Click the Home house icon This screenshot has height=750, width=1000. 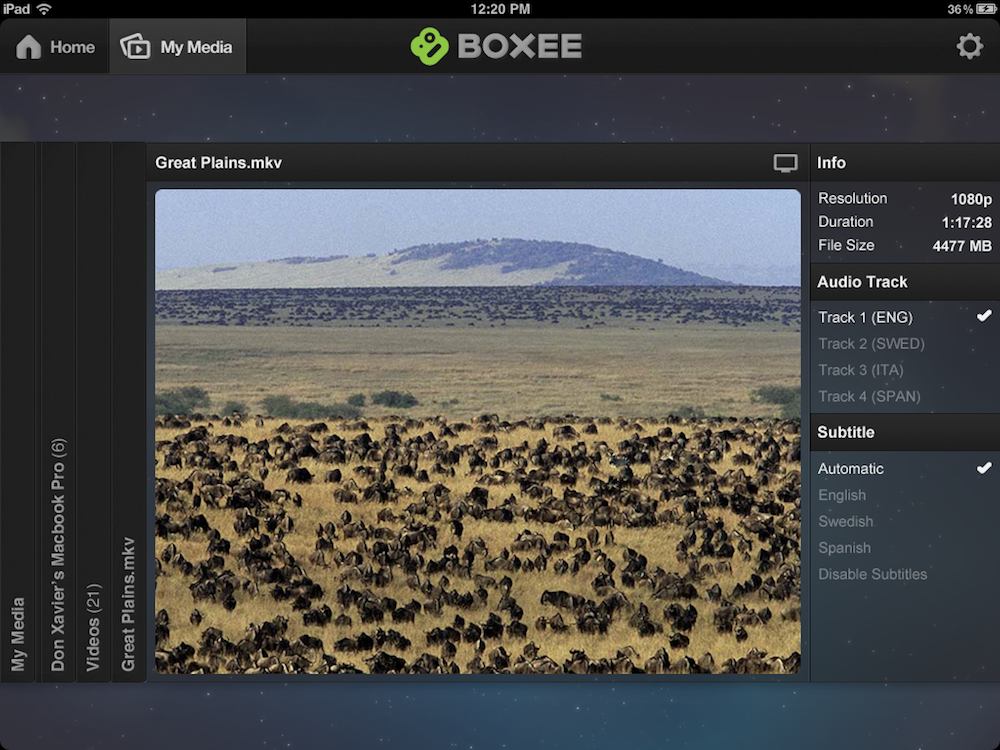point(29,47)
